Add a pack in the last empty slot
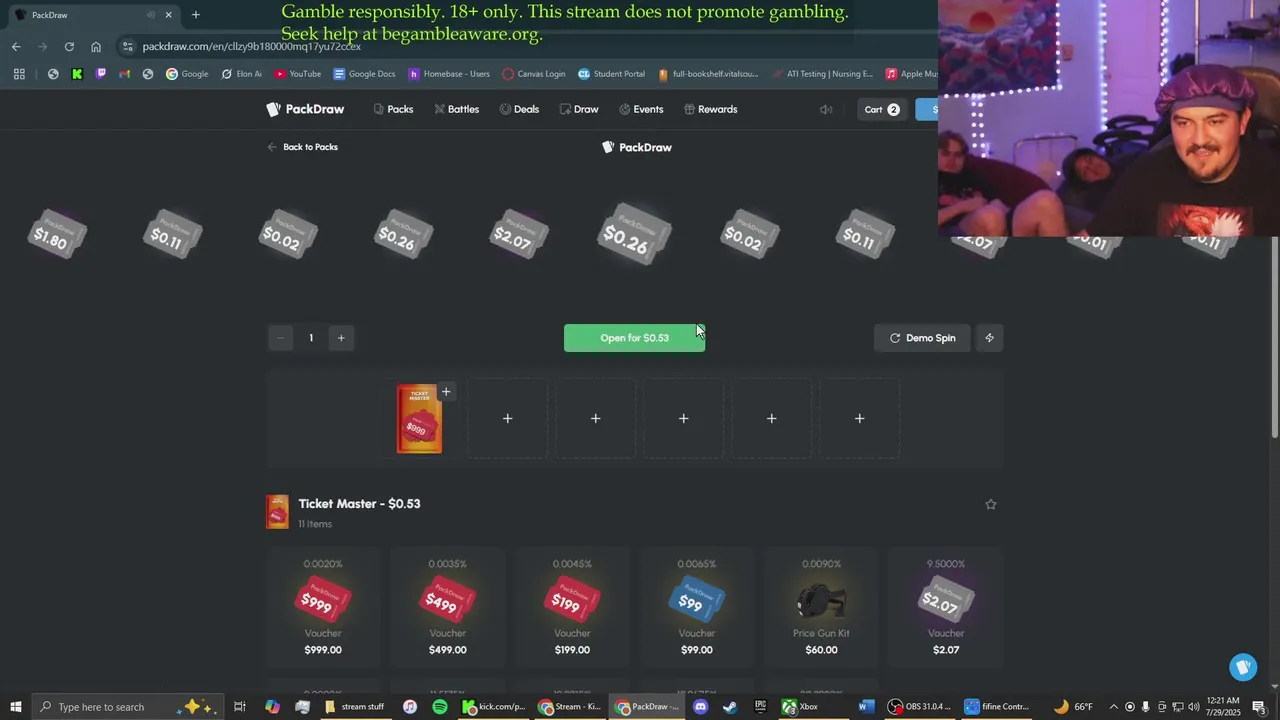The image size is (1280, 720). [859, 418]
